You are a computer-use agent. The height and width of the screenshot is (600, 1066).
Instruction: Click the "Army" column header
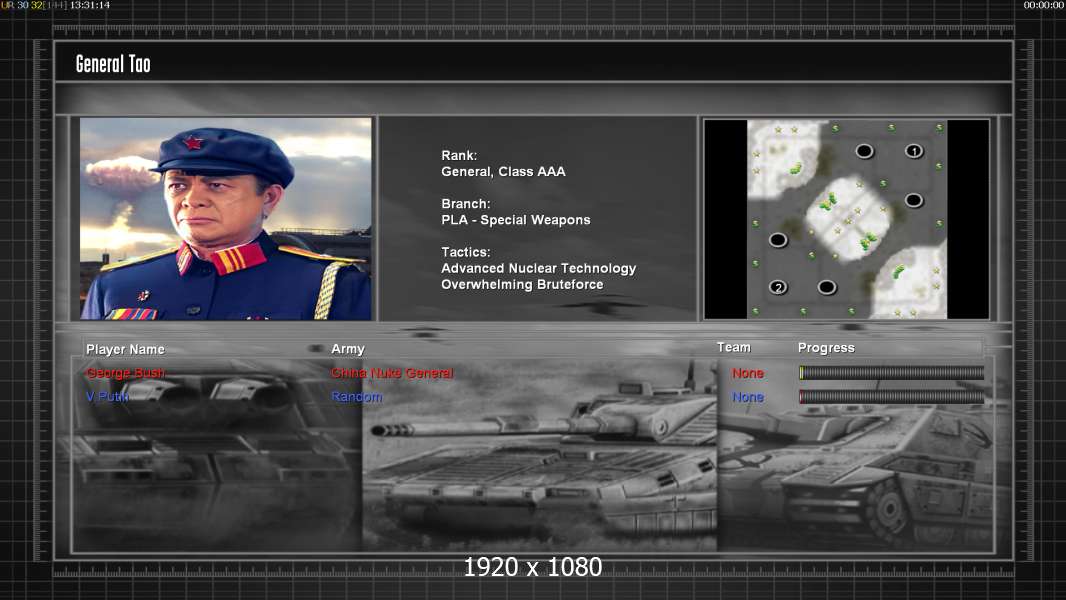(x=348, y=349)
